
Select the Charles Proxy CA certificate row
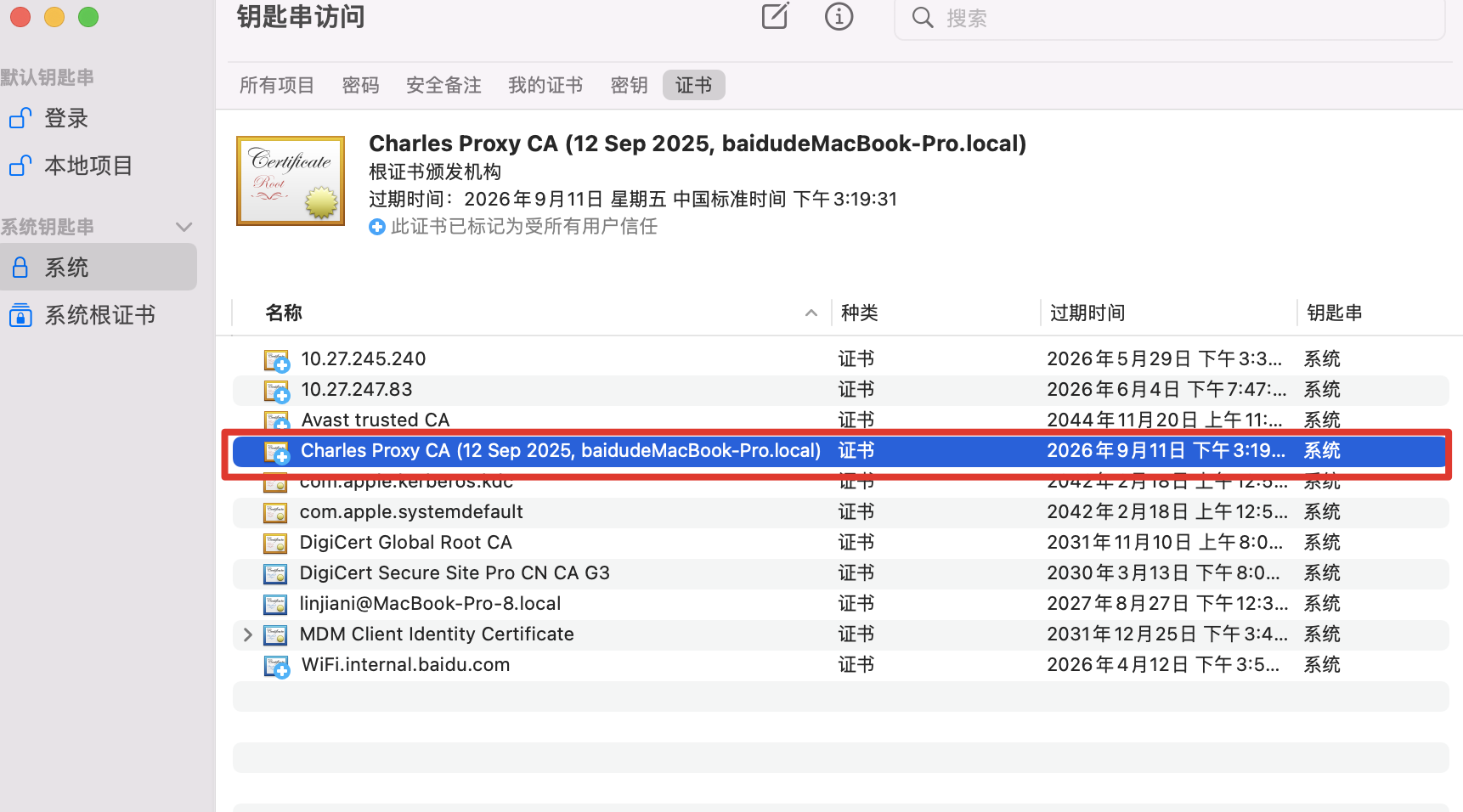click(x=839, y=451)
